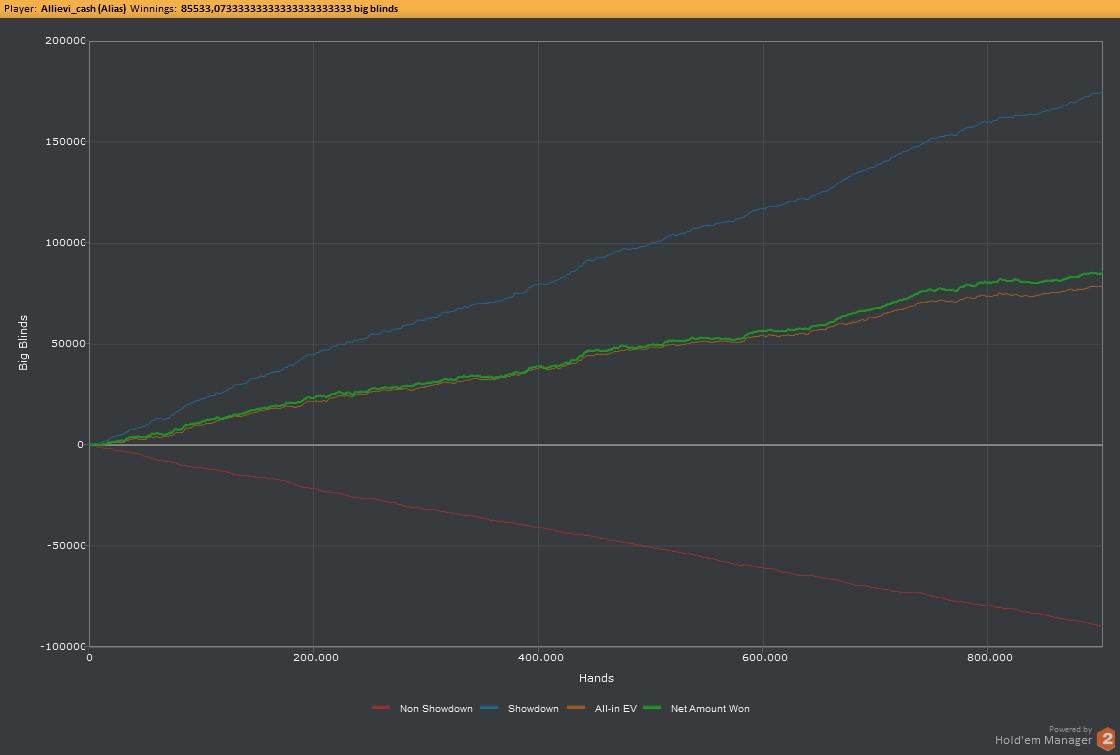
Task: Click the red Non Showdown legend line
Action: tap(380, 708)
